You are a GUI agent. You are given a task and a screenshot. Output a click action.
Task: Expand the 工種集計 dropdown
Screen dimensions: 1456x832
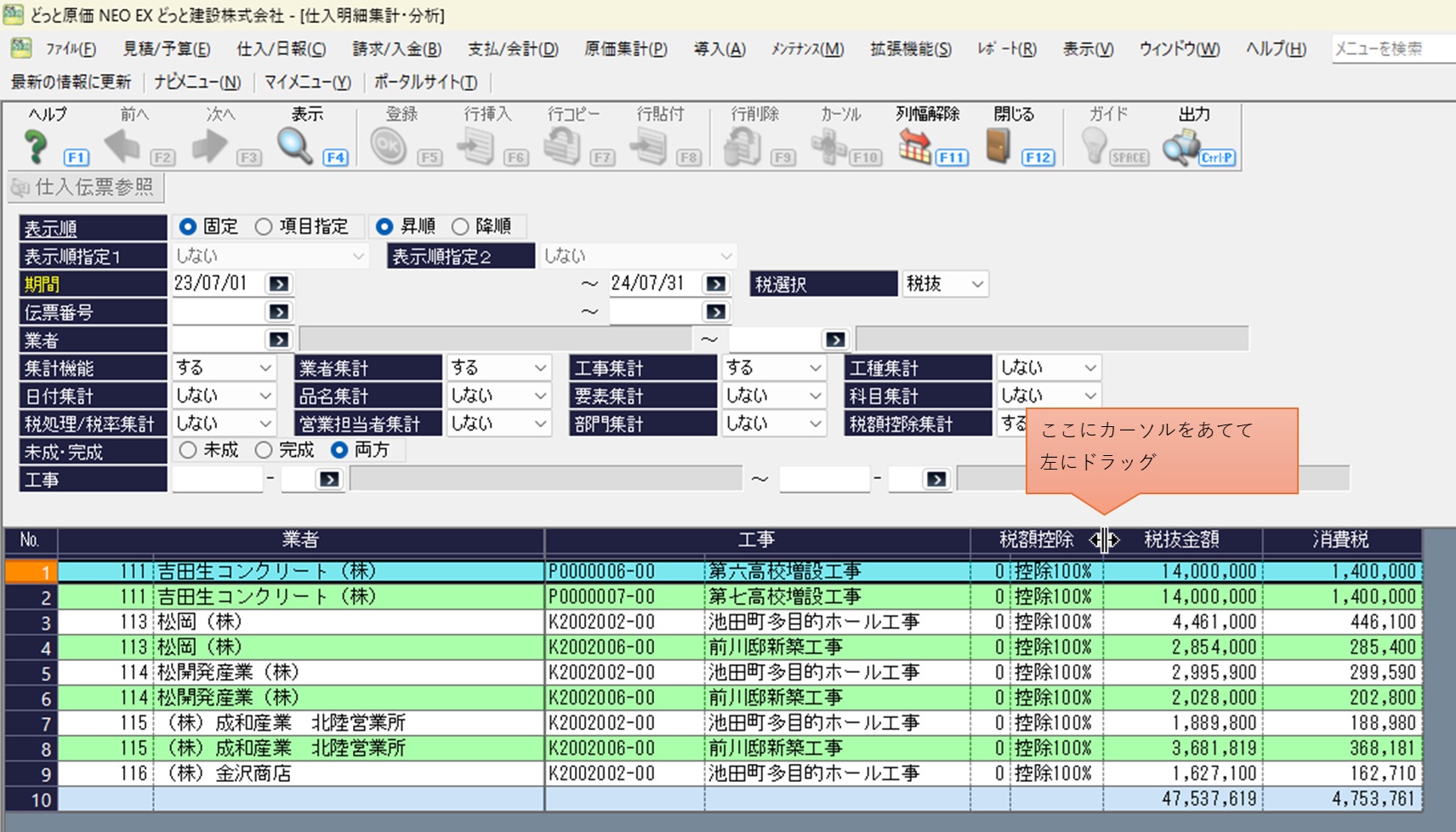pos(1048,368)
